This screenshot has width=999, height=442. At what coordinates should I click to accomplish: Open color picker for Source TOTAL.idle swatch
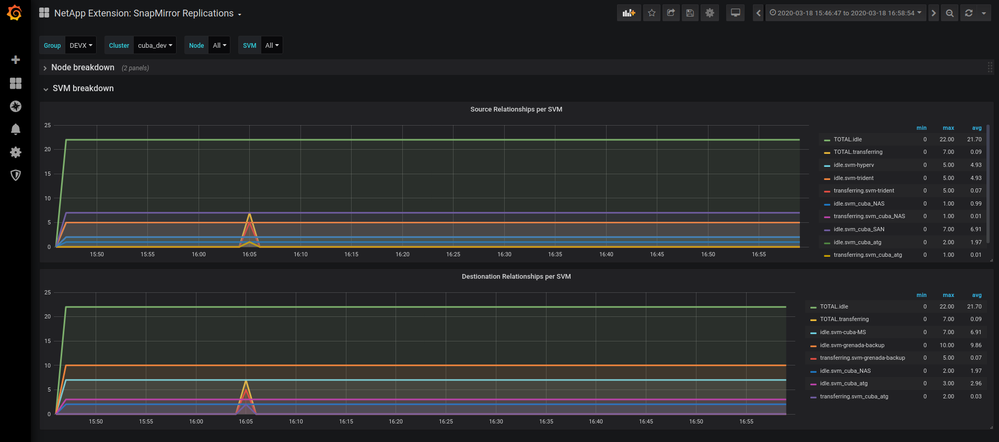point(826,139)
